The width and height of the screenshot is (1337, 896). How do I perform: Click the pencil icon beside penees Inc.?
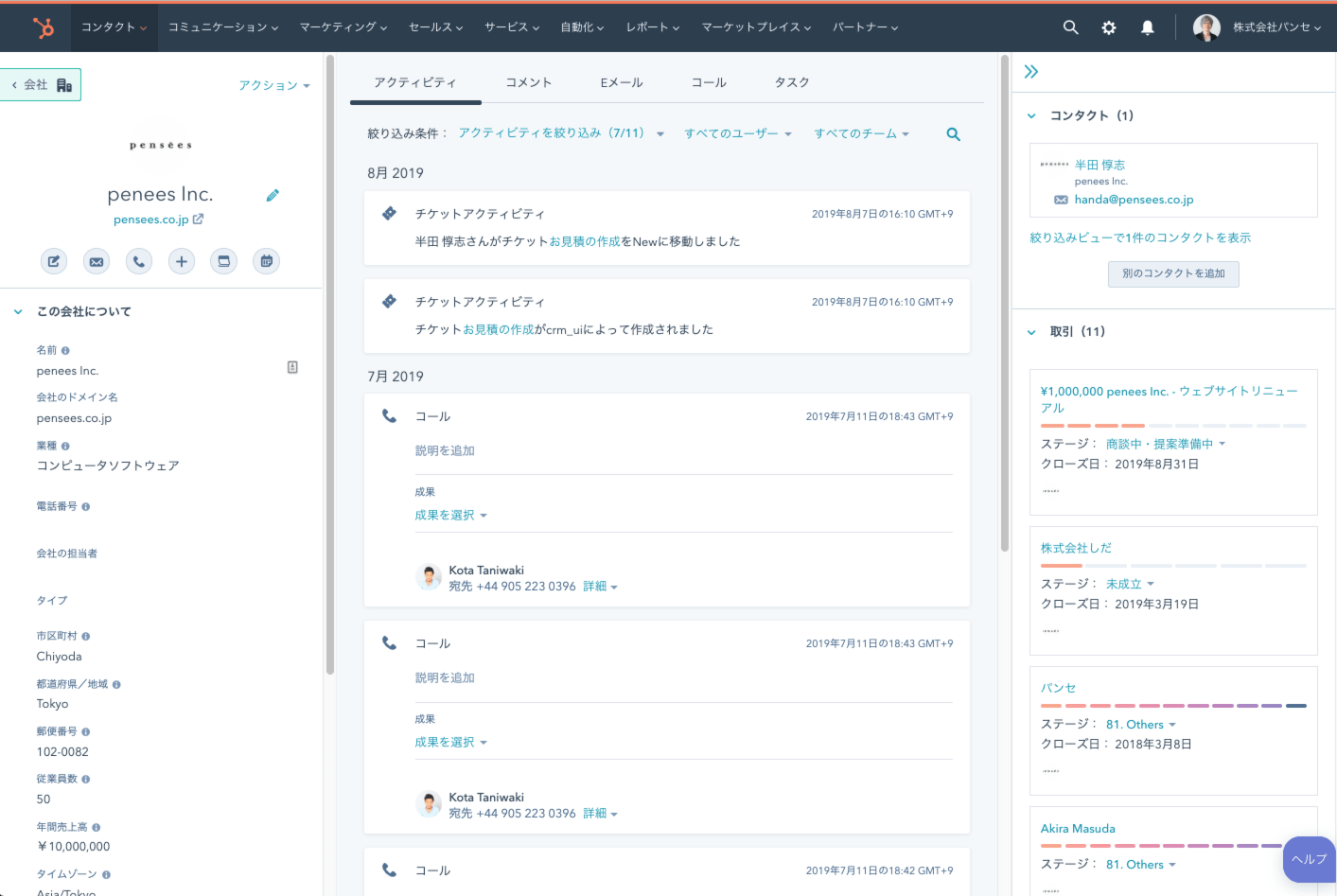tap(273, 196)
